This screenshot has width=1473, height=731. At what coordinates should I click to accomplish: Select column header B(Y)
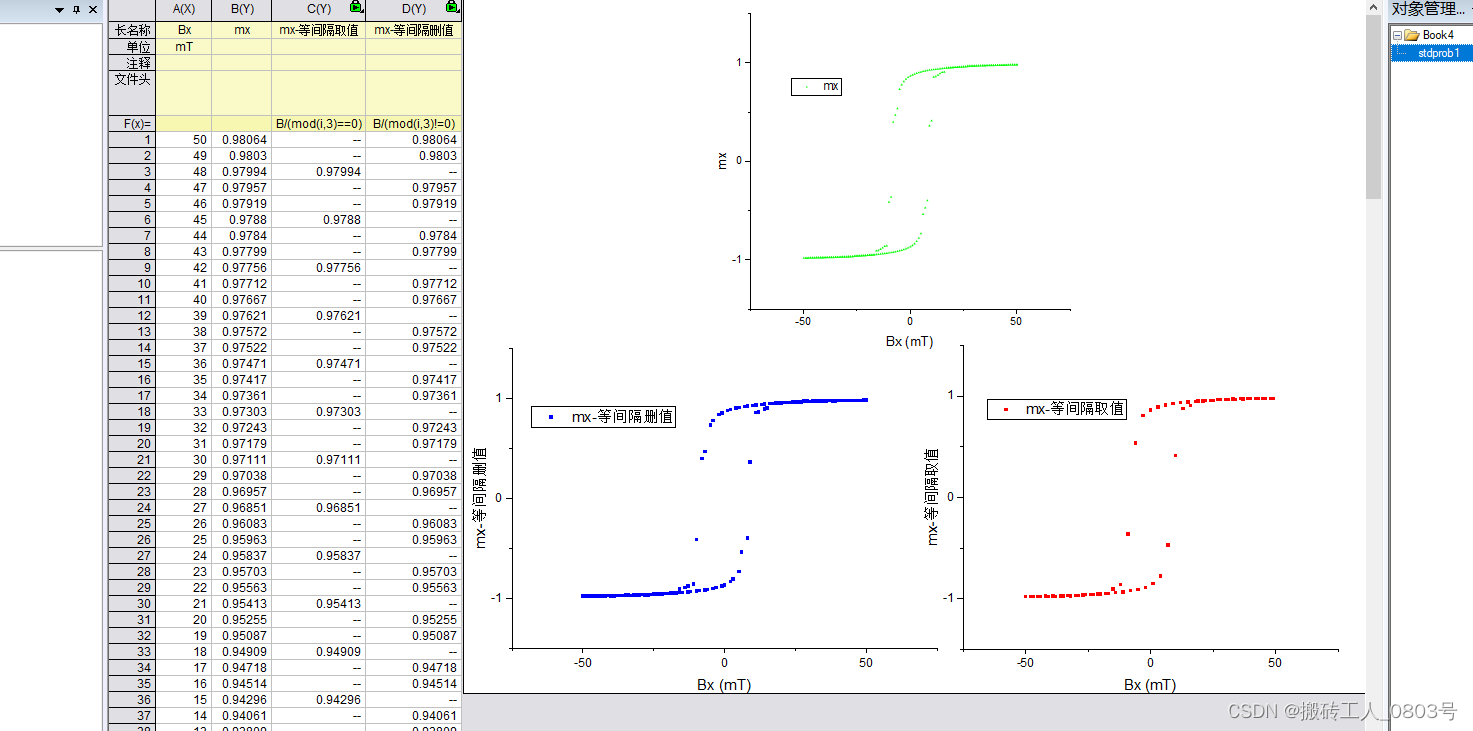pos(241,9)
